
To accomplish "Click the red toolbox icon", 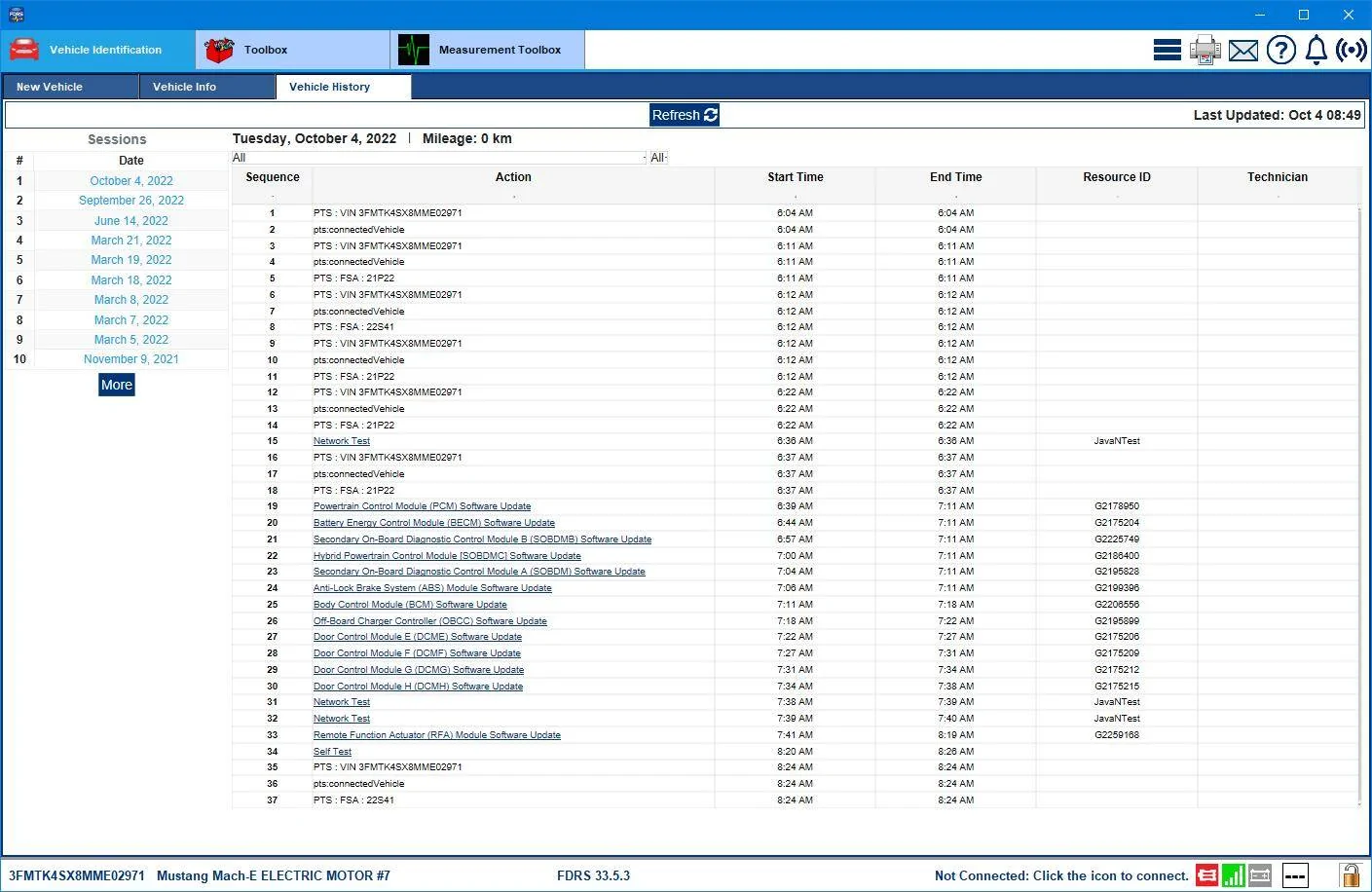I will [x=219, y=50].
